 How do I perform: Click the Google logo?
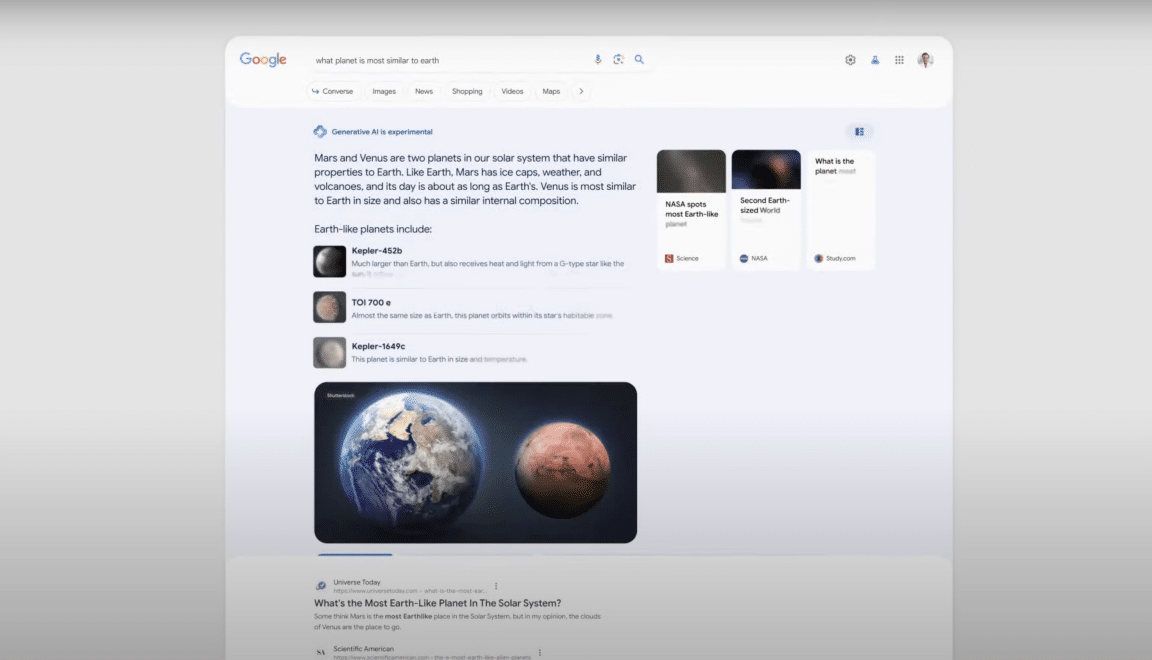point(263,60)
